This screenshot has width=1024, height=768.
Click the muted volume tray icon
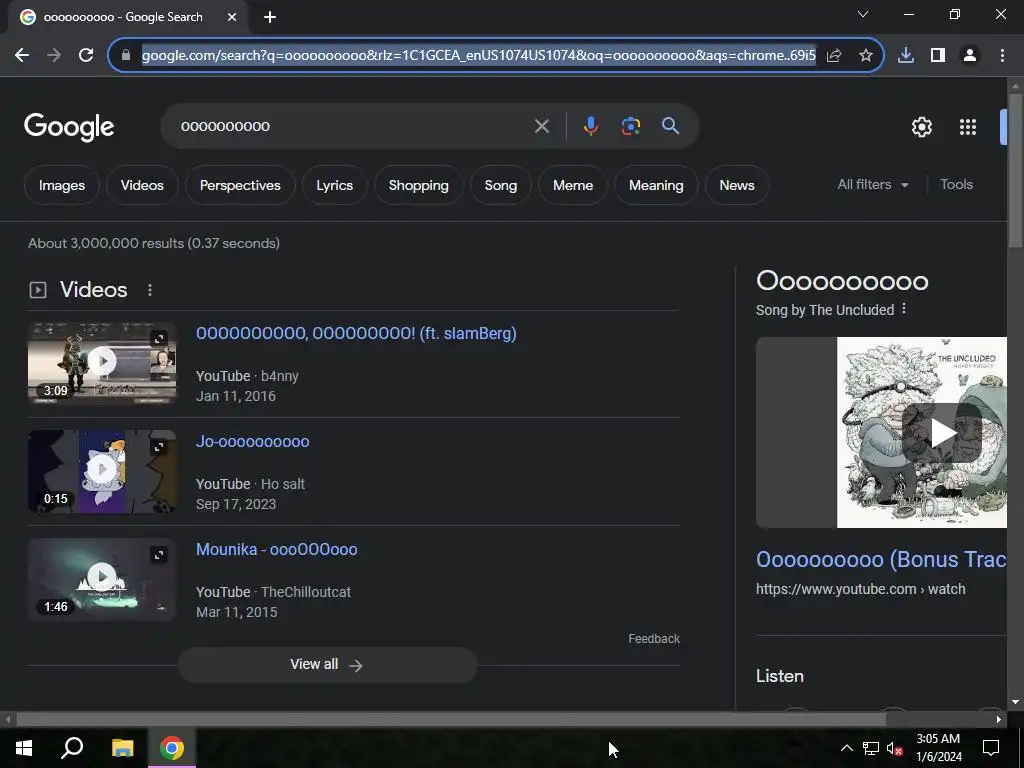coord(895,748)
